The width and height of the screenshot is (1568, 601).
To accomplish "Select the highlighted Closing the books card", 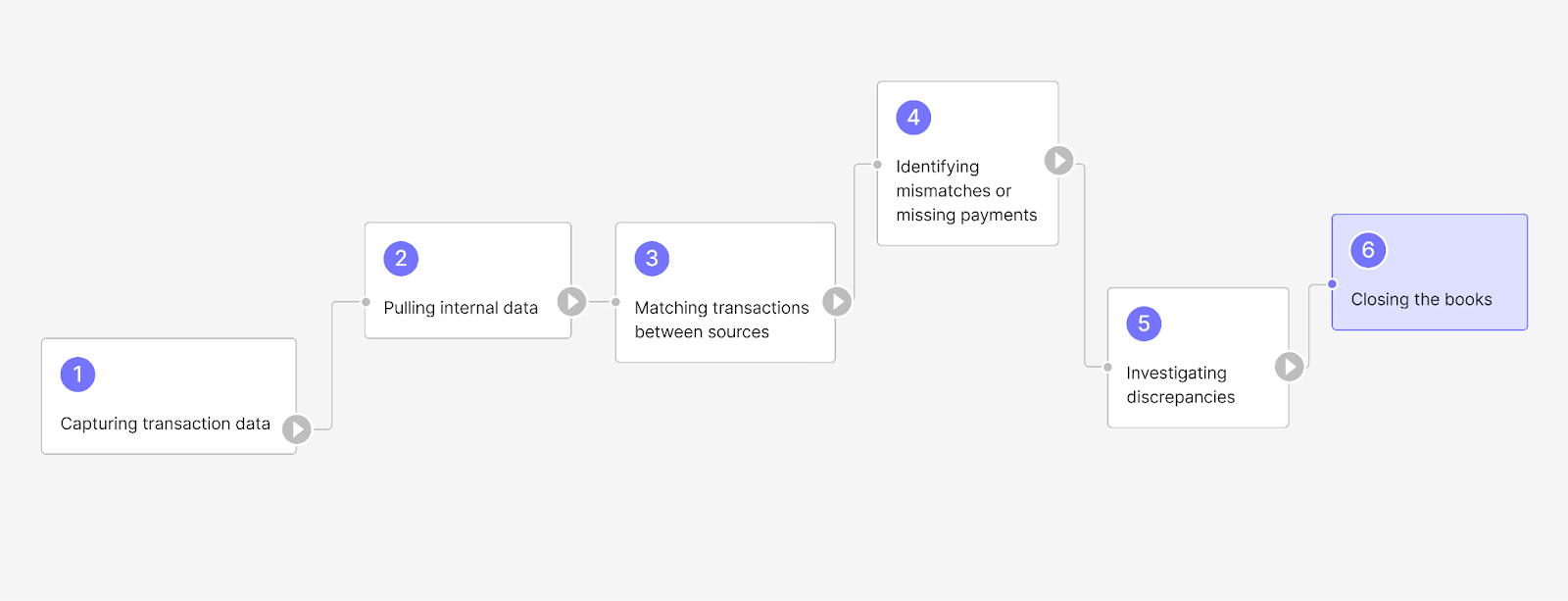I will pyautogui.click(x=1430, y=273).
